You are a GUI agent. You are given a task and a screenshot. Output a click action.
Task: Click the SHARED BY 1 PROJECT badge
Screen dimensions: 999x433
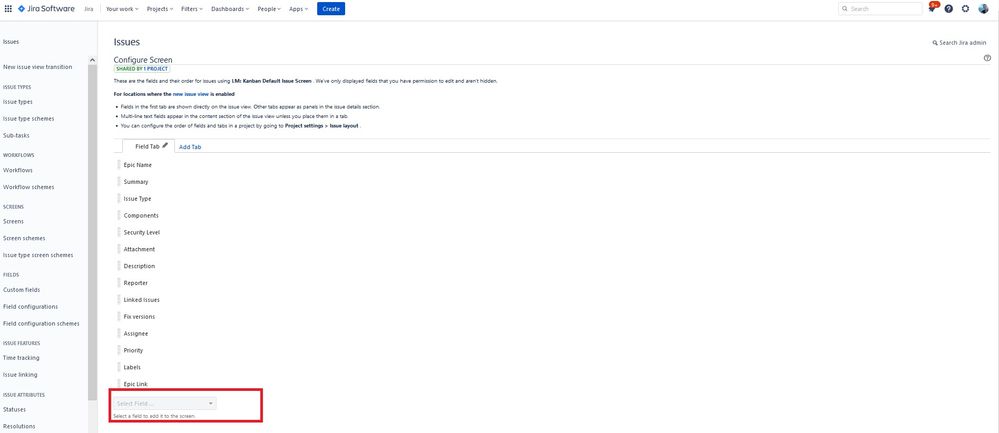point(142,68)
